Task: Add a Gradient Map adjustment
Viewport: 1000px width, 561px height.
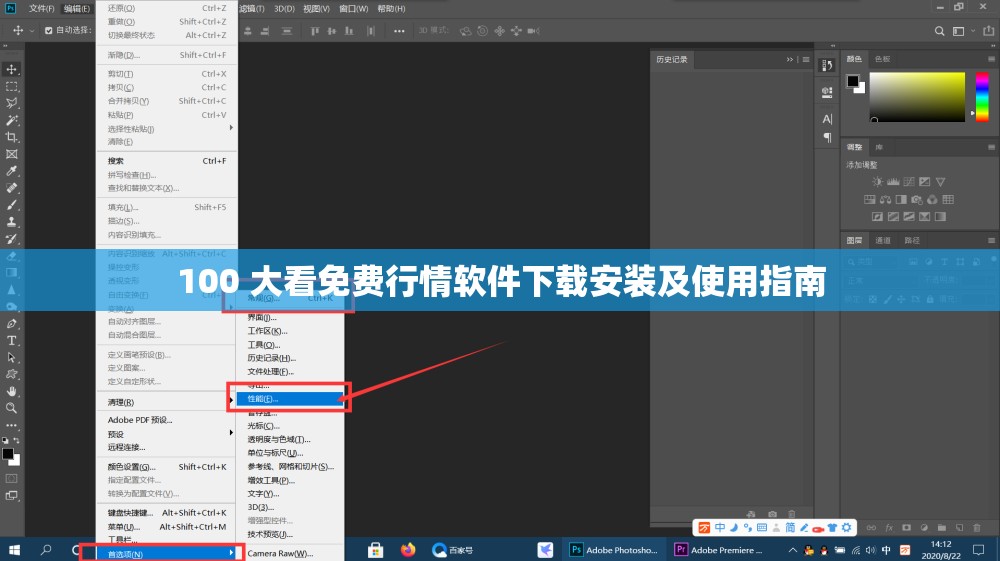Action: (x=940, y=217)
